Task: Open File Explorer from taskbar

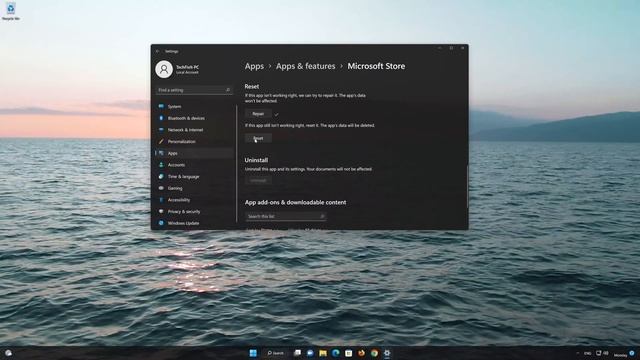Action: [x=323, y=353]
